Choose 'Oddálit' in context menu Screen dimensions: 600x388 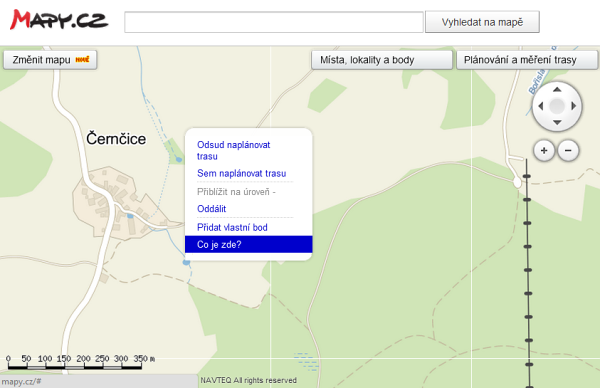tap(212, 209)
